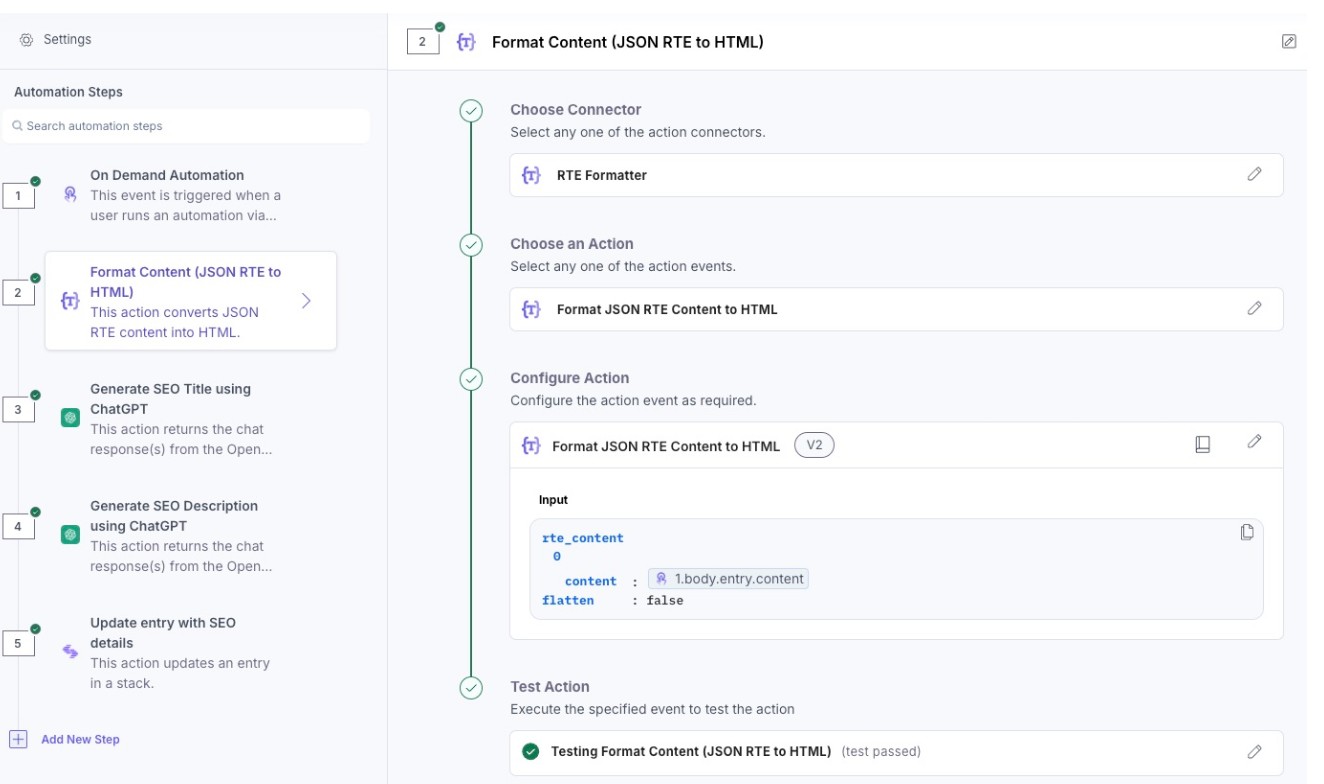Viewport: 1324px width, 784px height.
Task: Click Test Action completed check circle
Action: pyautogui.click(x=471, y=688)
